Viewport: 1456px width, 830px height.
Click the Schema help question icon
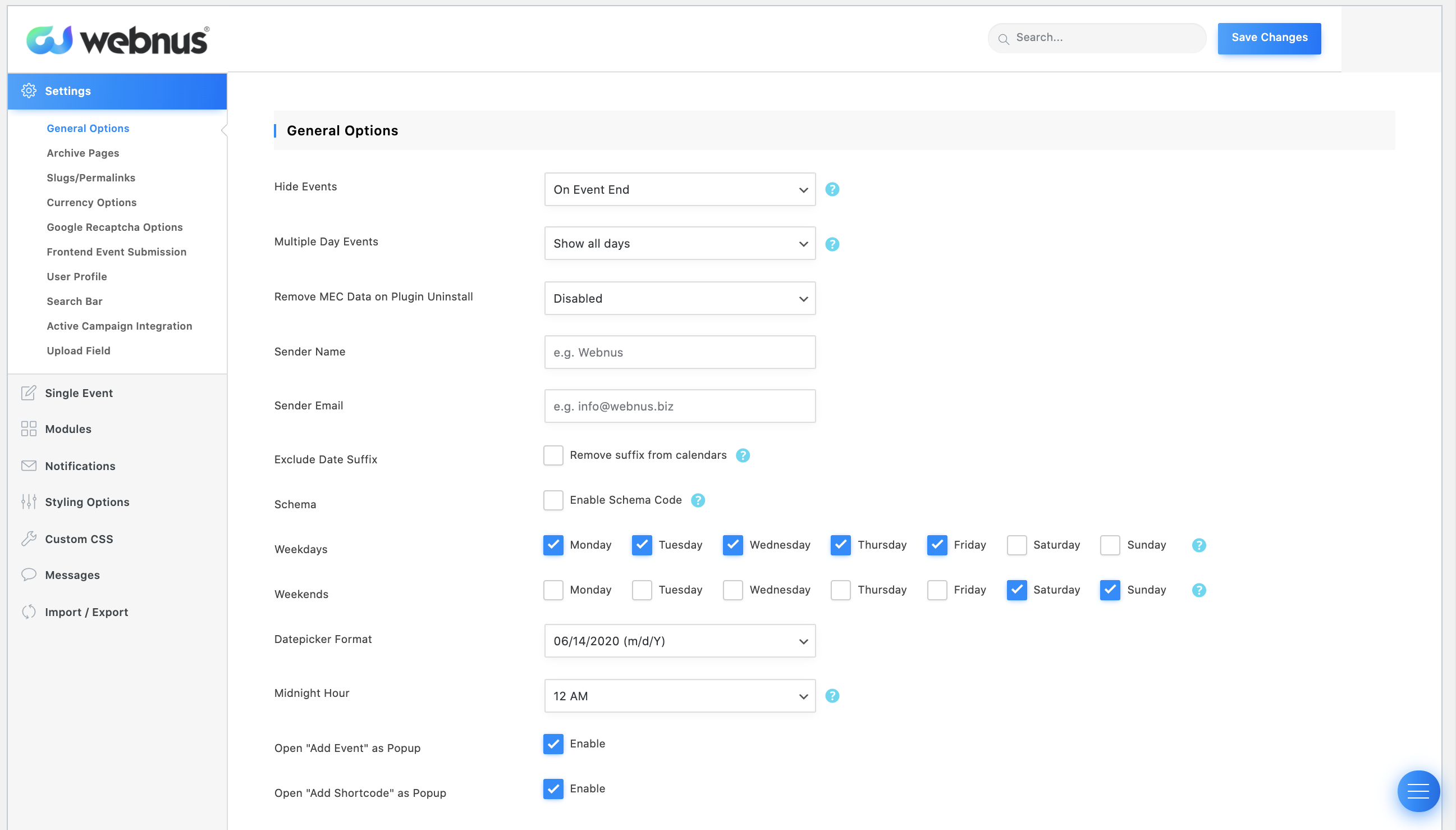[x=697, y=500]
